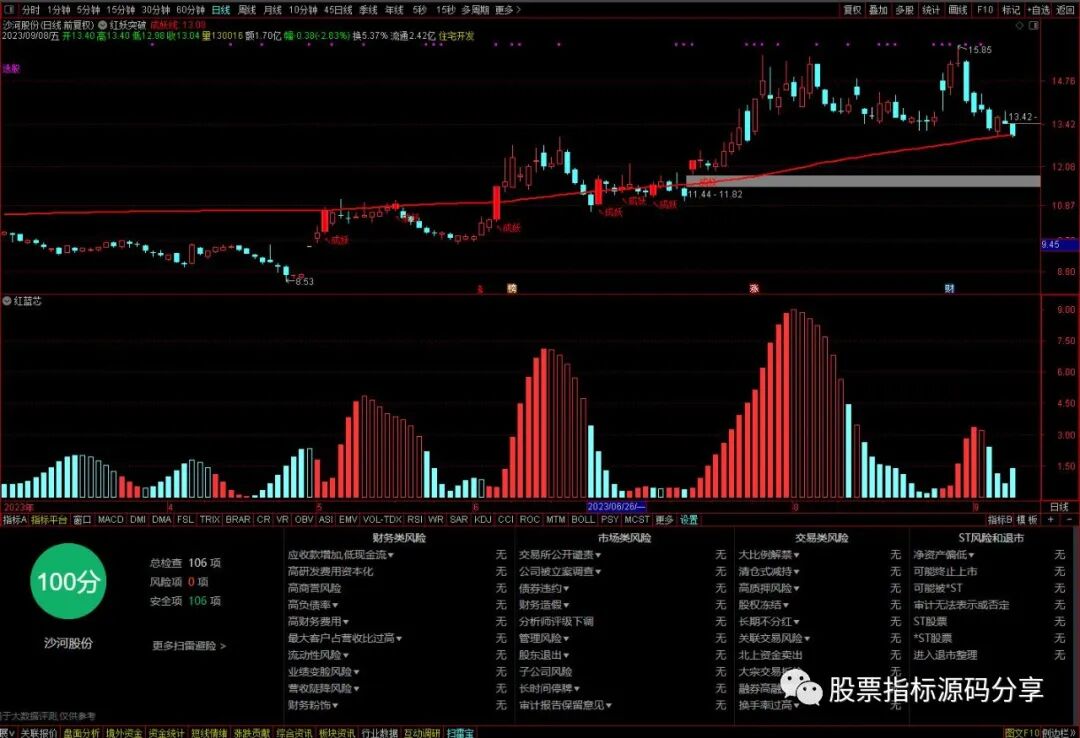Open 更多扫雷避险 link
The width and height of the screenshot is (1080, 738).
point(189,646)
